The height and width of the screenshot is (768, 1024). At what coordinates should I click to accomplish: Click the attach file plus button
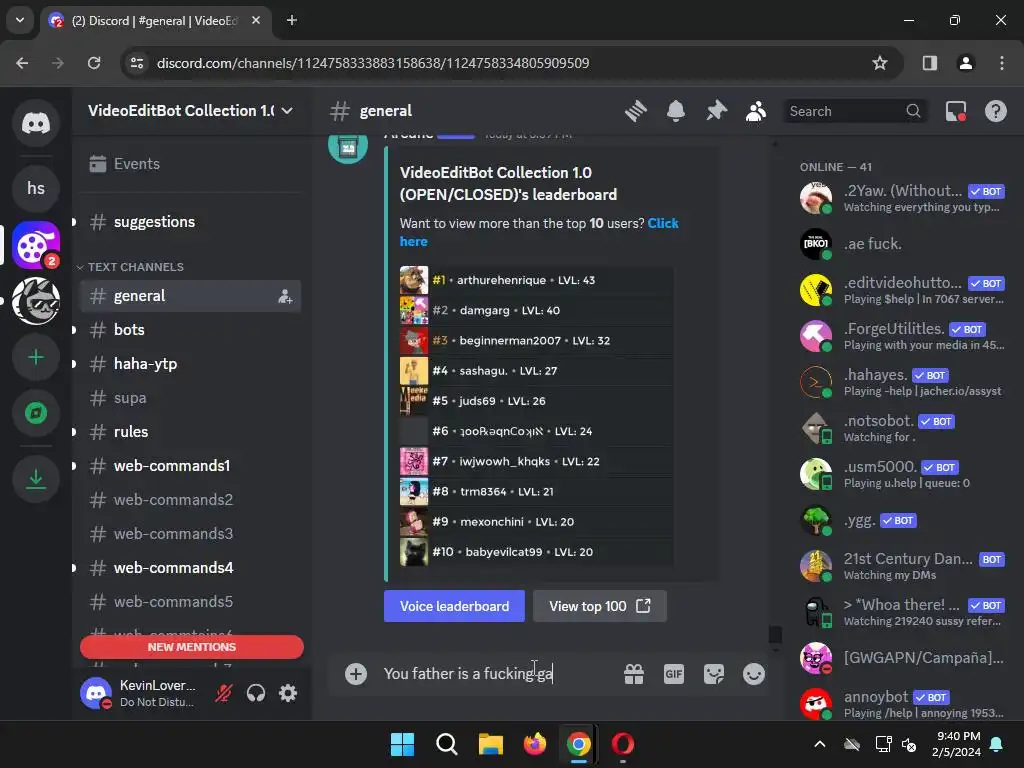tap(356, 674)
